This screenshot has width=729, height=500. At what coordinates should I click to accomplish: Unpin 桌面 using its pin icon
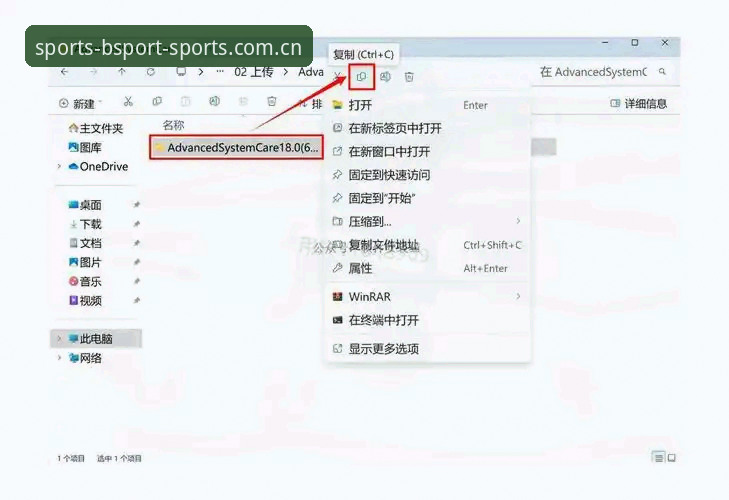pos(137,205)
